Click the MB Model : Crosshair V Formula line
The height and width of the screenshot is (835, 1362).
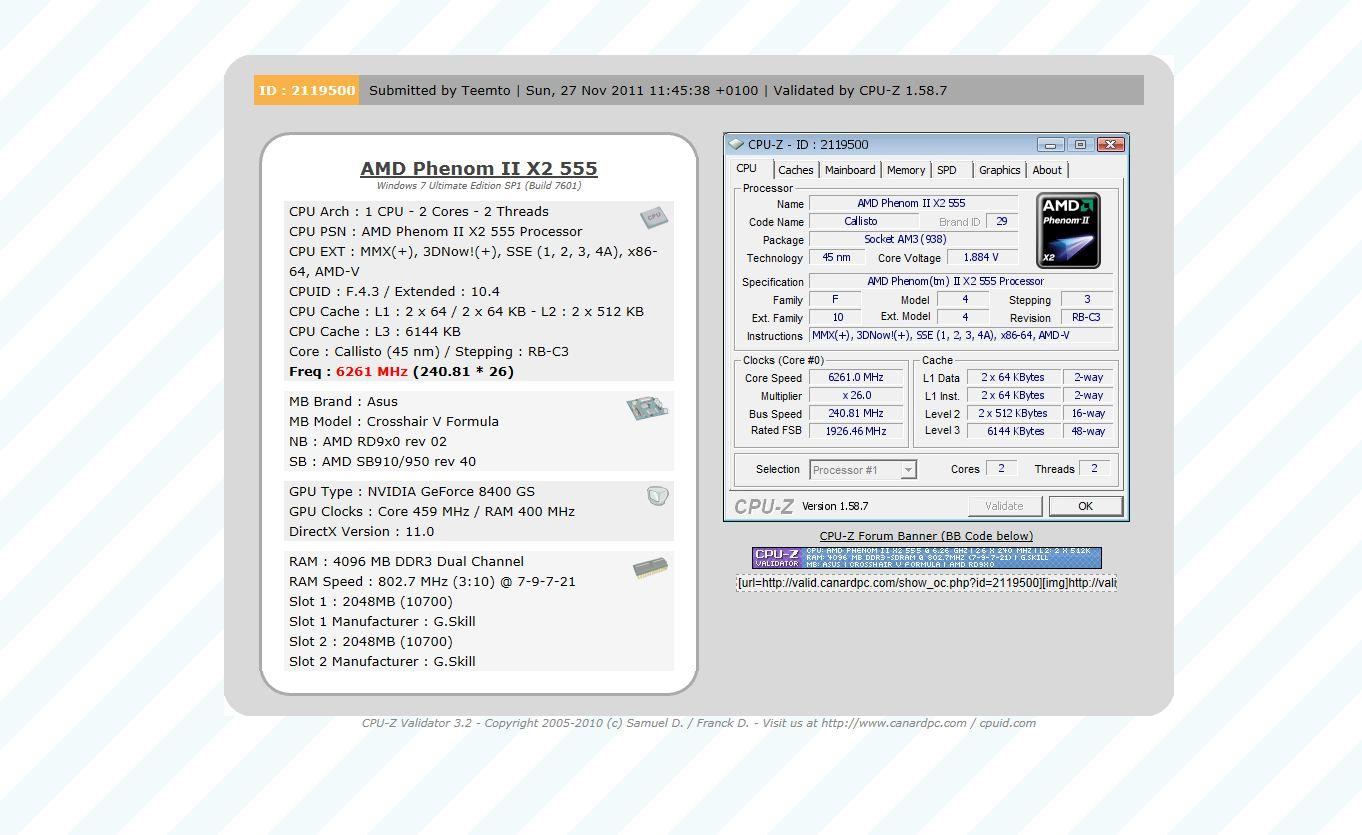[x=394, y=422]
